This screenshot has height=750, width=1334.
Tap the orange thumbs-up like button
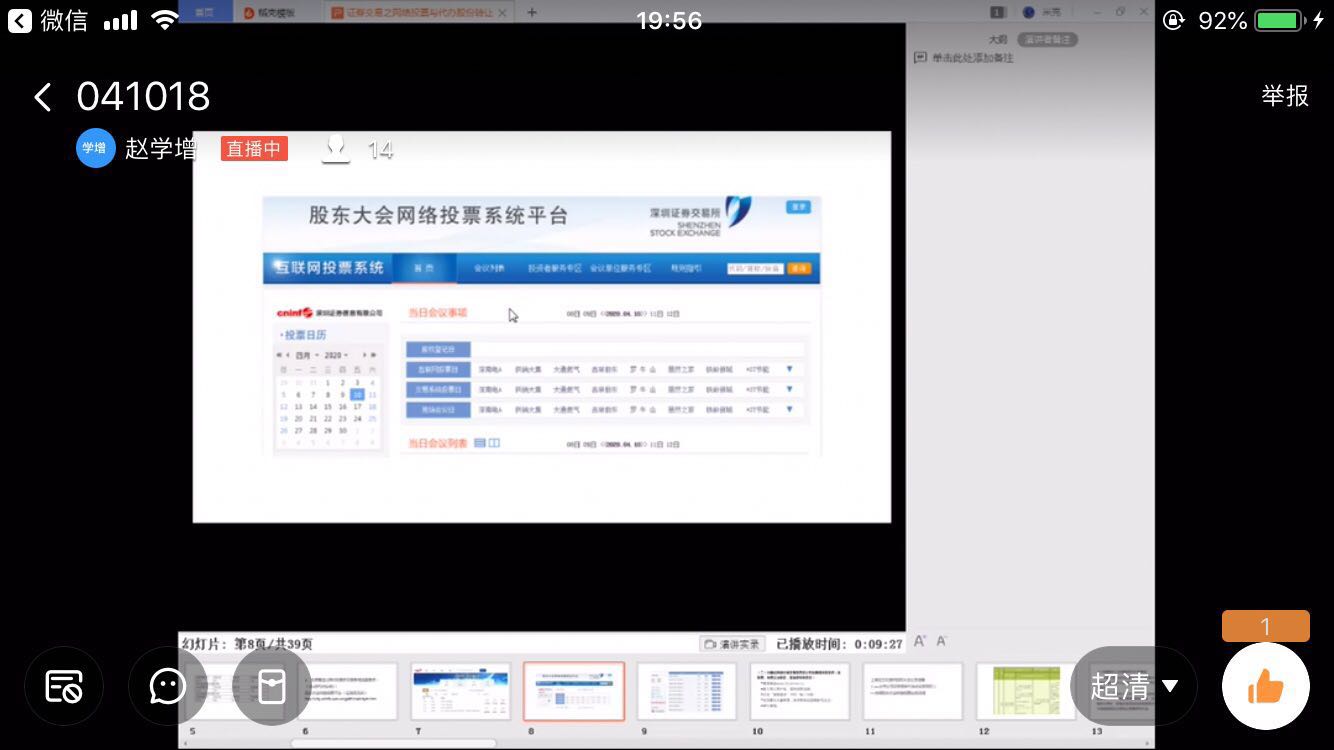[1265, 686]
